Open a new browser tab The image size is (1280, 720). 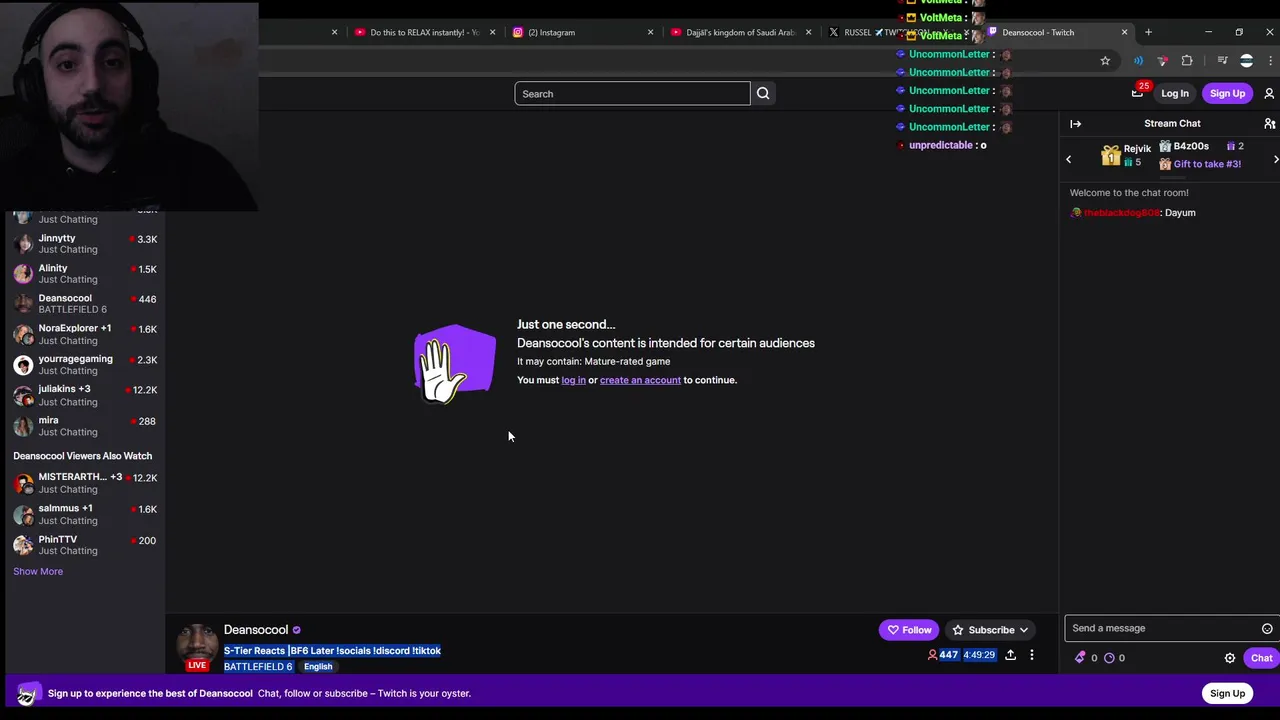click(1148, 32)
